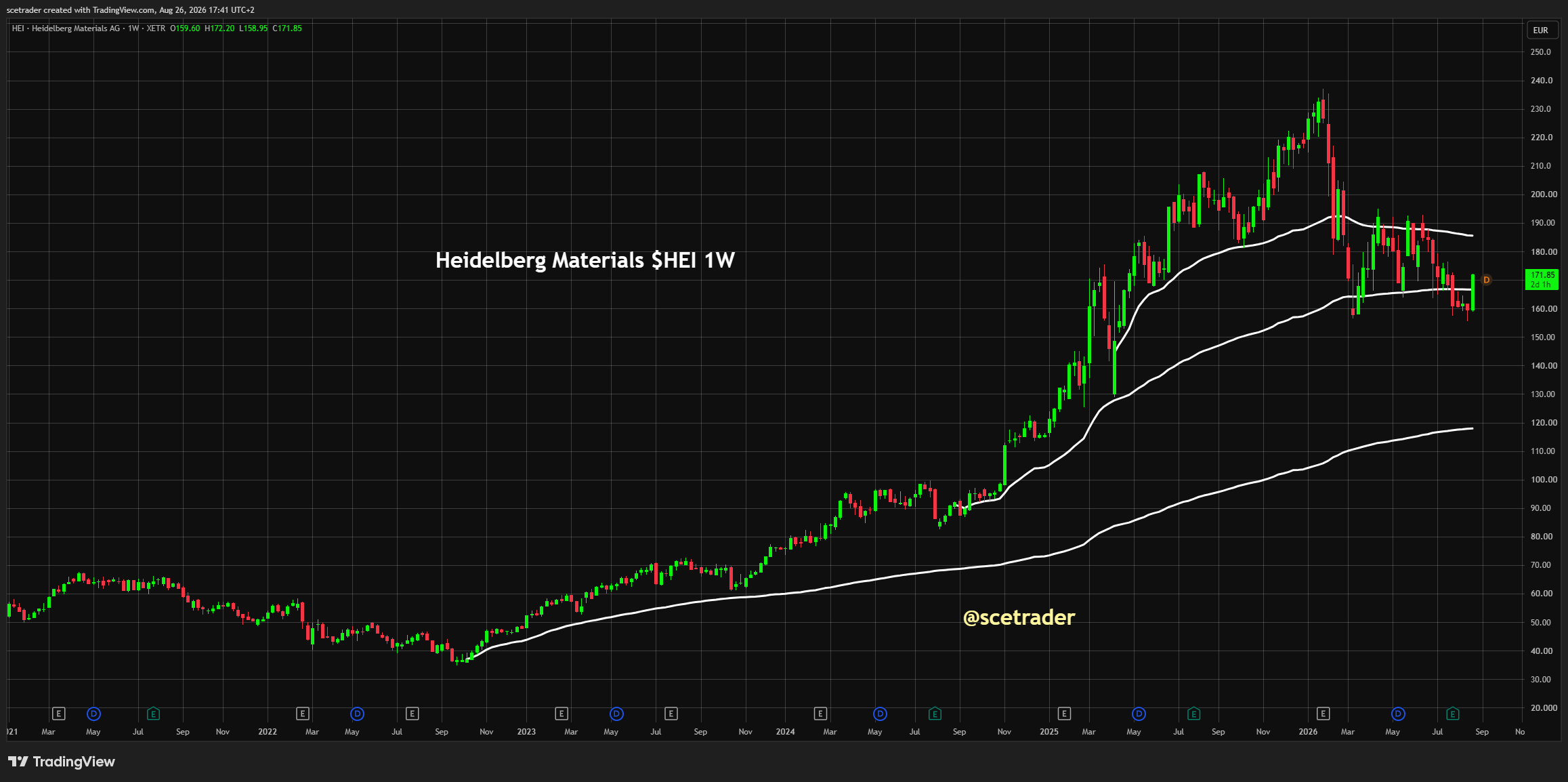Click the 50.00 price scale label
The image size is (1568, 782).
click(x=1541, y=623)
